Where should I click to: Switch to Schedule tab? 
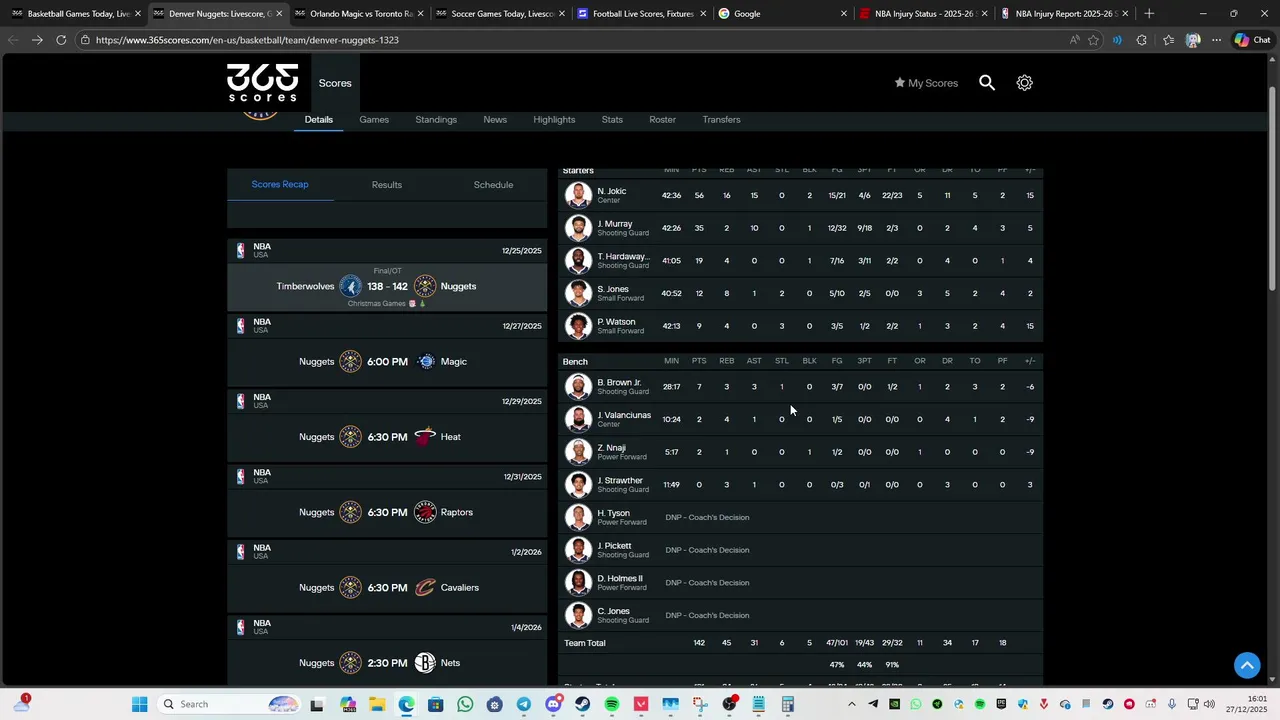[493, 185]
